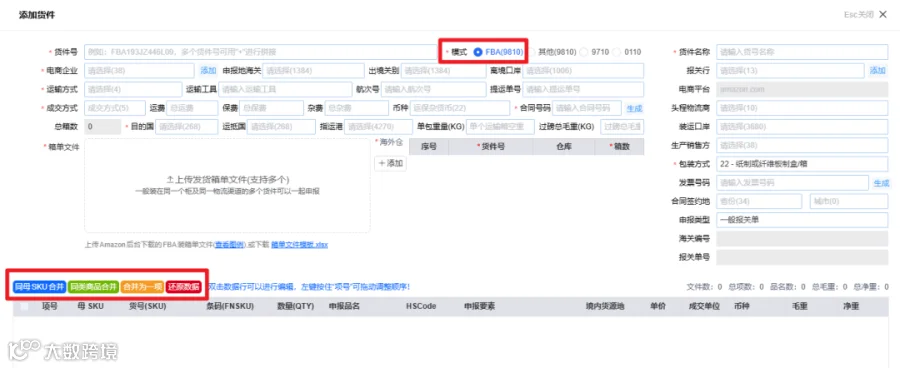
Task: Click the 货号(SKU) column header
Action: pyautogui.click(x=148, y=307)
